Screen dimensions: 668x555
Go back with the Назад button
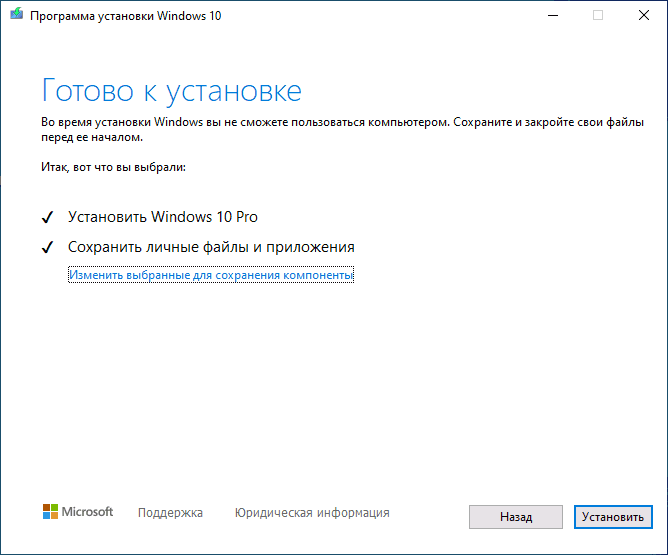click(x=515, y=517)
